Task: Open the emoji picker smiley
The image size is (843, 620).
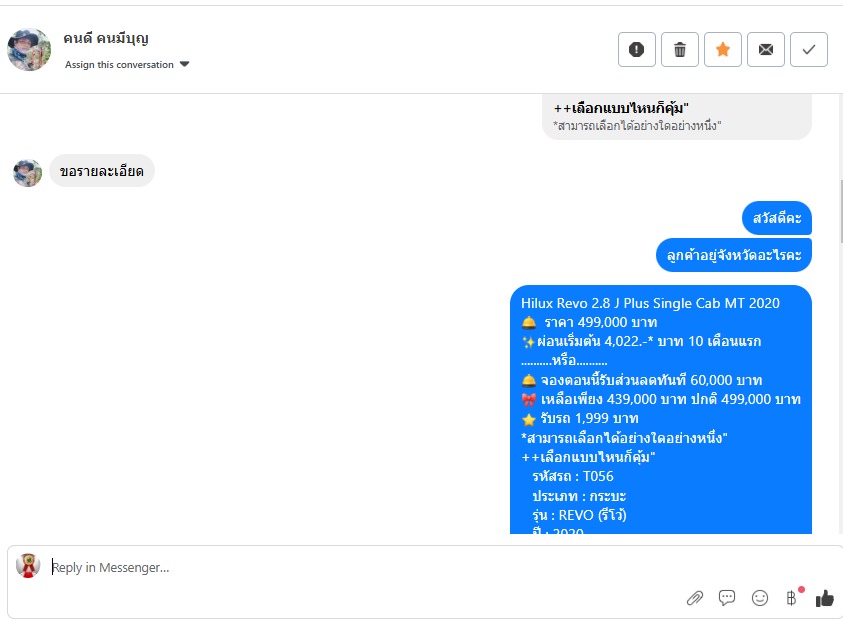Action: tap(760, 598)
